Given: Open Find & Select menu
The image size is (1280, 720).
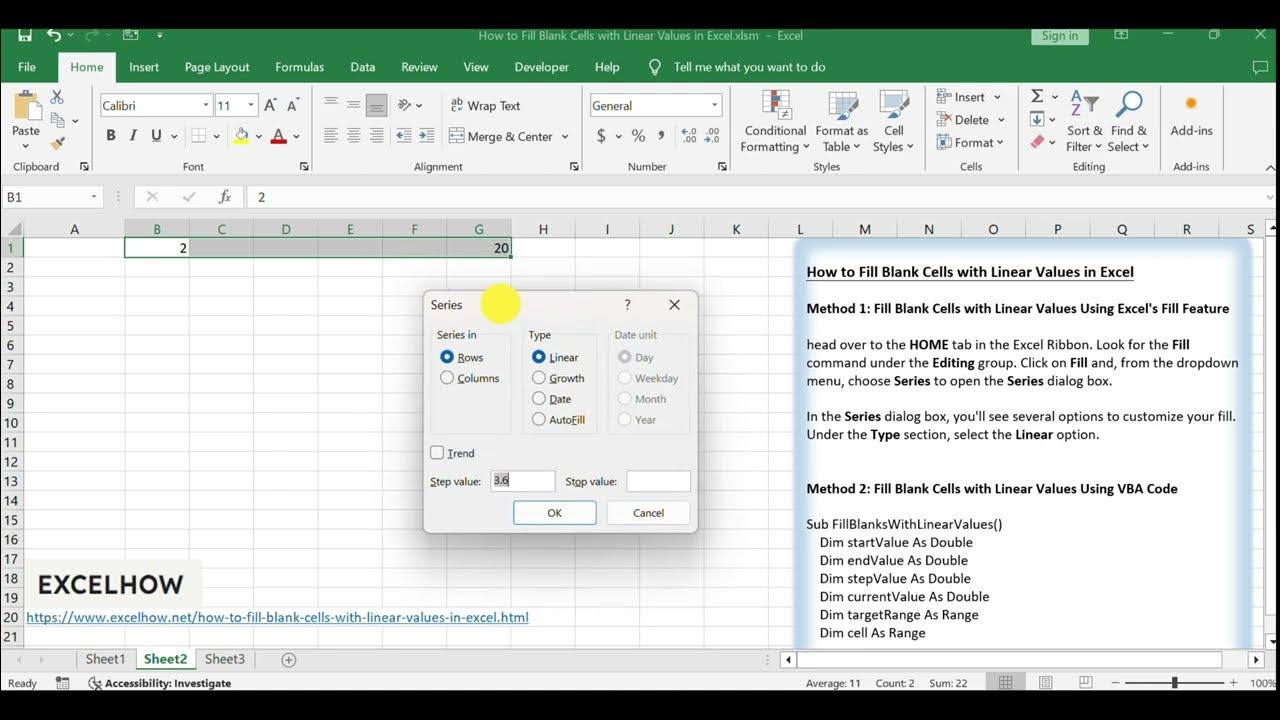Looking at the screenshot, I should [x=1129, y=122].
